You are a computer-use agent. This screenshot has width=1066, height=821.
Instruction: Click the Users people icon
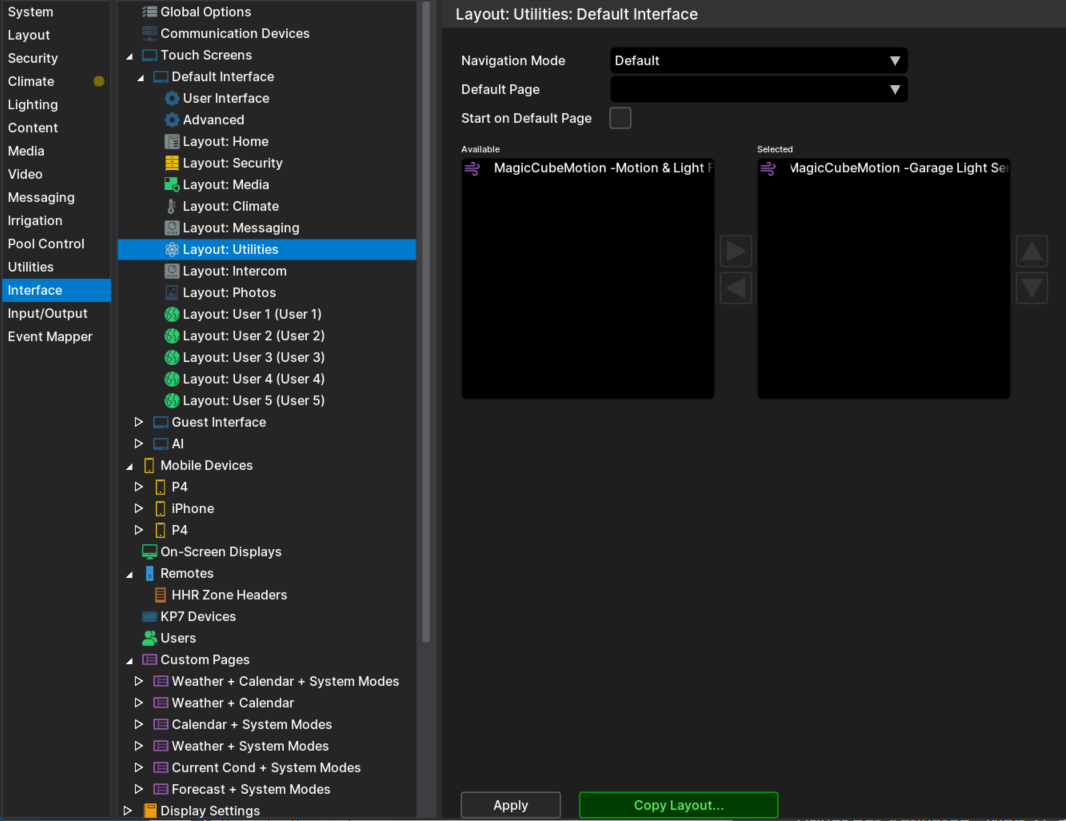point(150,638)
